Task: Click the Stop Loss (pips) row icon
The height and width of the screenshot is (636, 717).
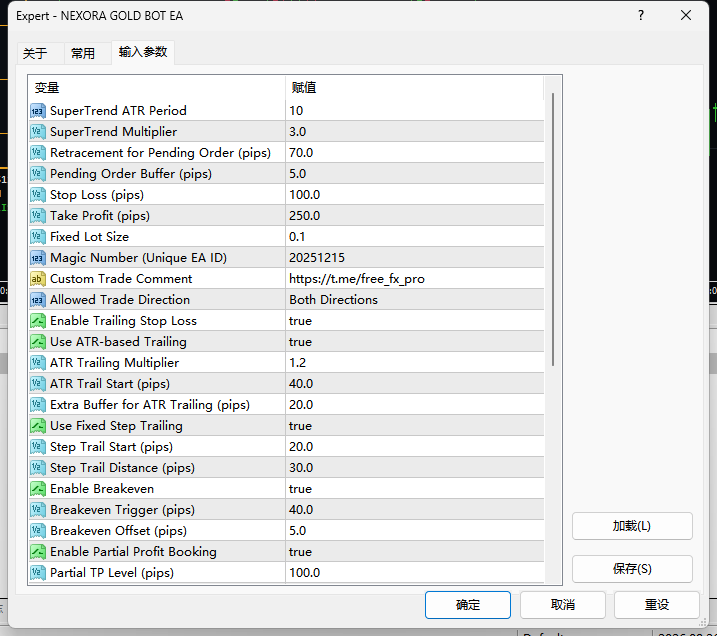Action: click(x=38, y=195)
